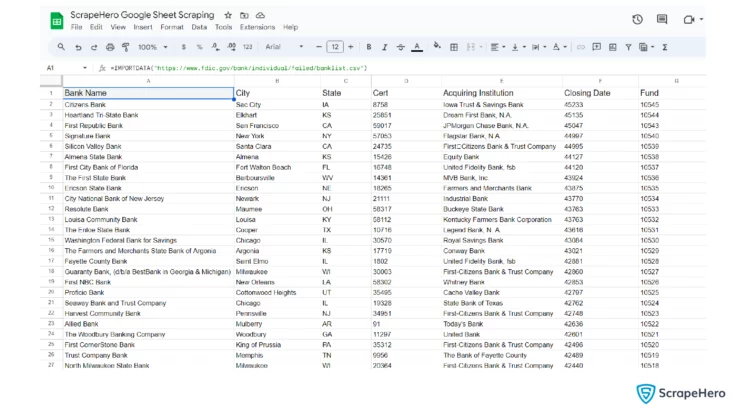The height and width of the screenshot is (413, 744).
Task: Insert a comment from toolbar
Action: [x=597, y=47]
